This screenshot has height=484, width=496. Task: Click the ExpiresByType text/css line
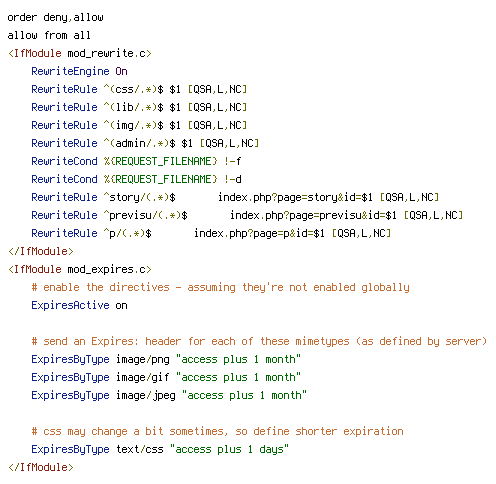point(160,449)
